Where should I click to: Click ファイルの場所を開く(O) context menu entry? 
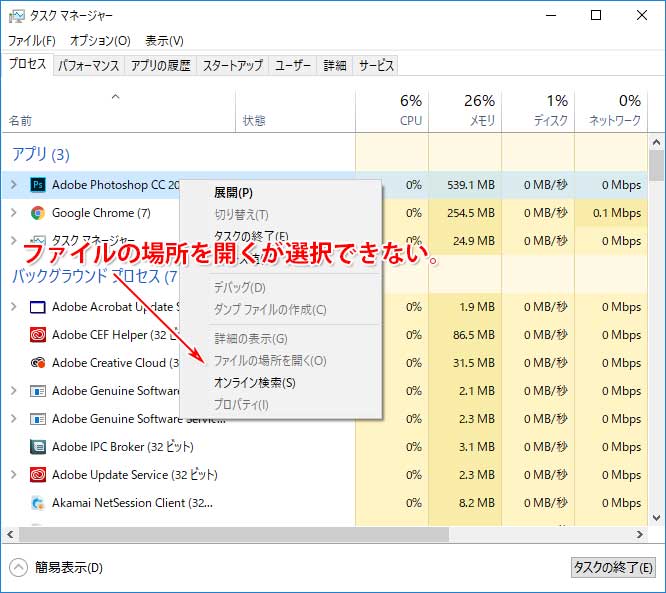click(281, 361)
